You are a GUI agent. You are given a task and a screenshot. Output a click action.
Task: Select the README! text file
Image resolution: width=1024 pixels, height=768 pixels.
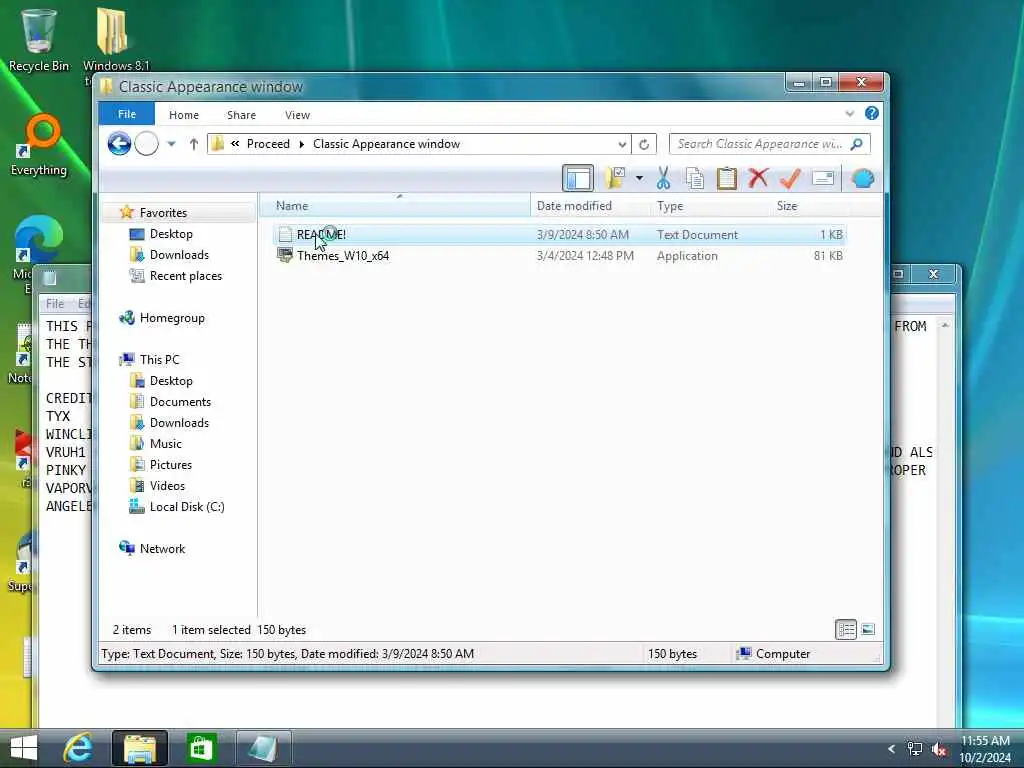[x=560, y=234]
